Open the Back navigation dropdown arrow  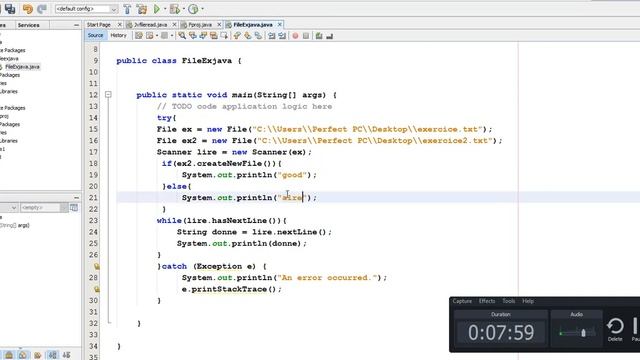(157, 36)
